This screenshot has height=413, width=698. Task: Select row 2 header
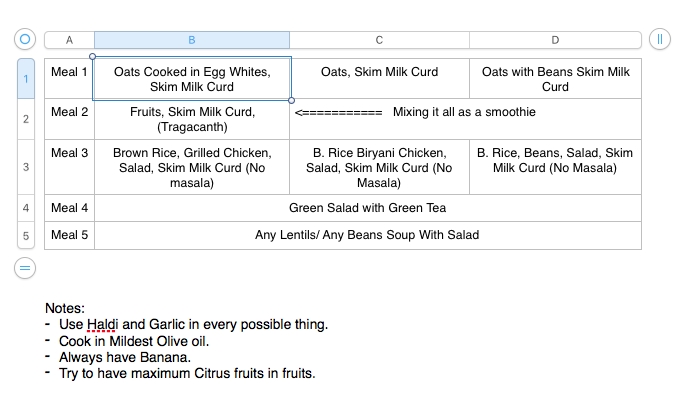[26, 119]
